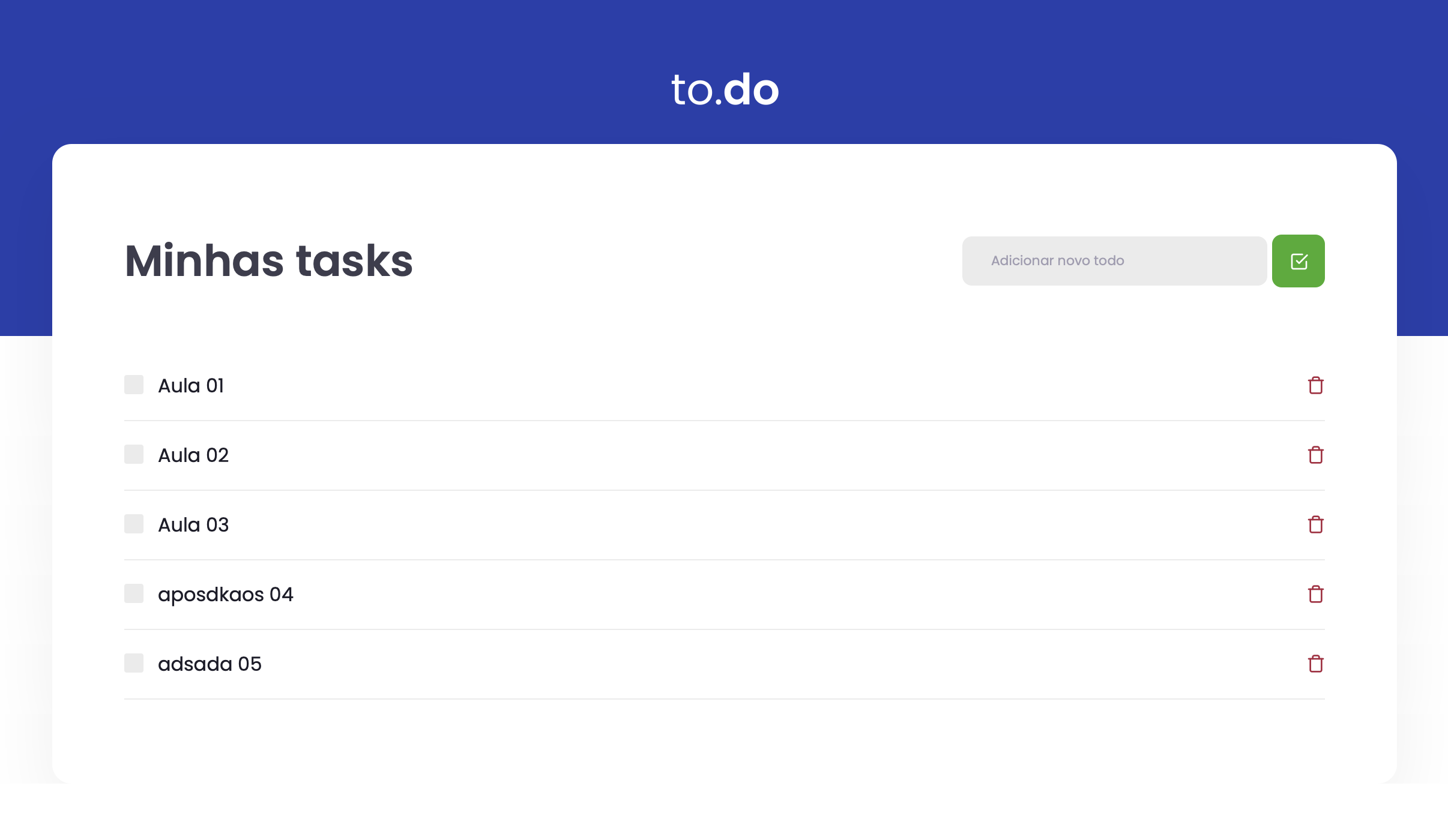Image resolution: width=1448 pixels, height=840 pixels.
Task: Select the "Aula 02" task label
Action: 193,454
